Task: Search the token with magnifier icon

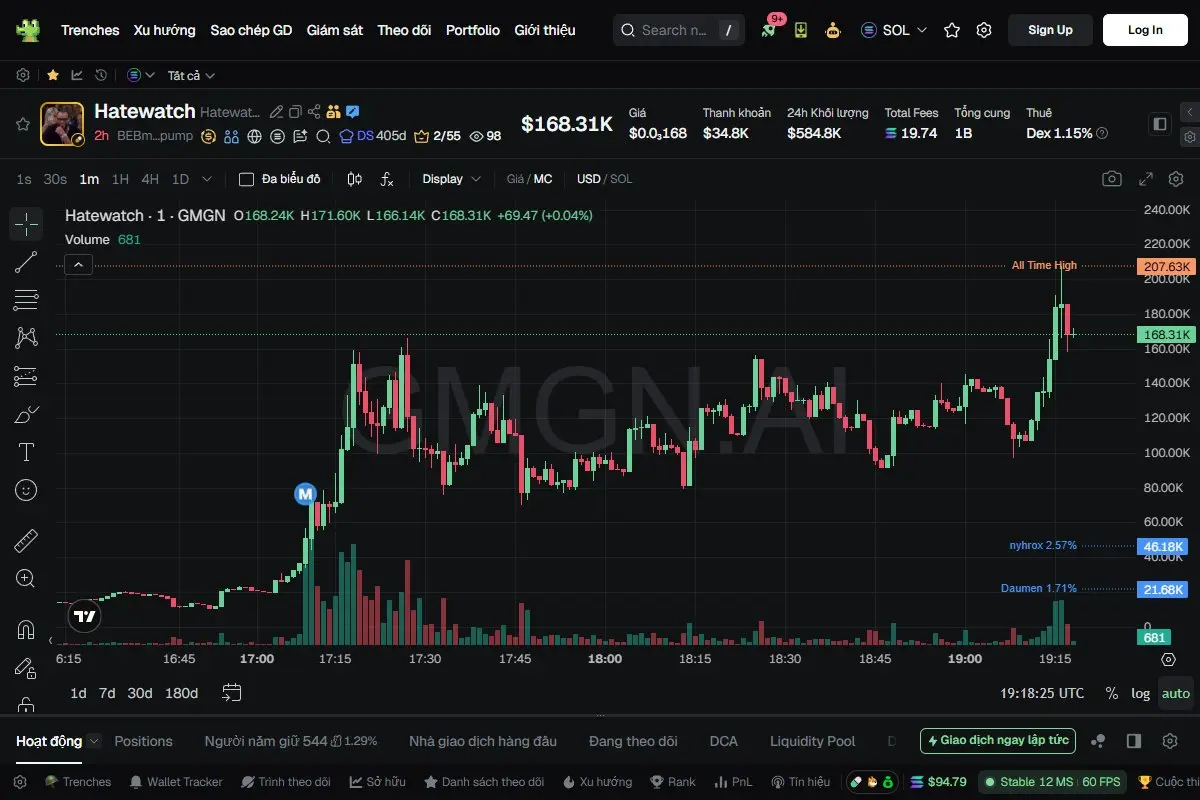Action: coord(323,136)
